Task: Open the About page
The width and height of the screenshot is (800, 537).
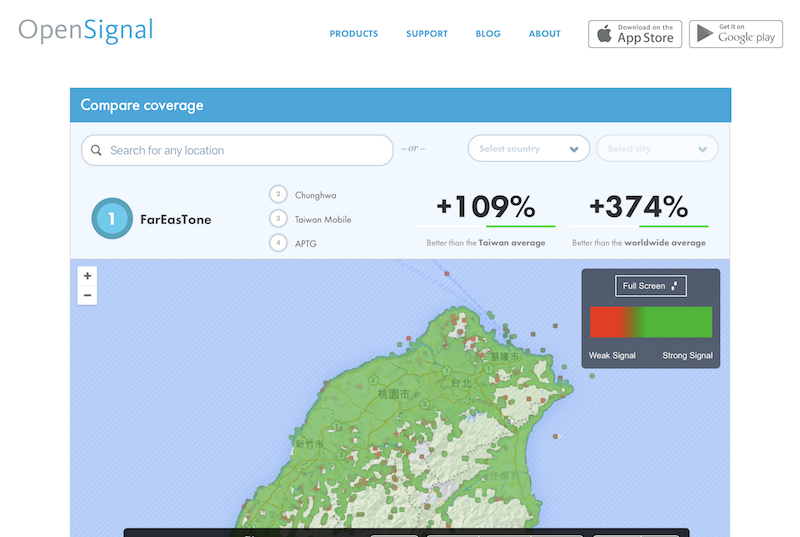Action: click(x=544, y=34)
